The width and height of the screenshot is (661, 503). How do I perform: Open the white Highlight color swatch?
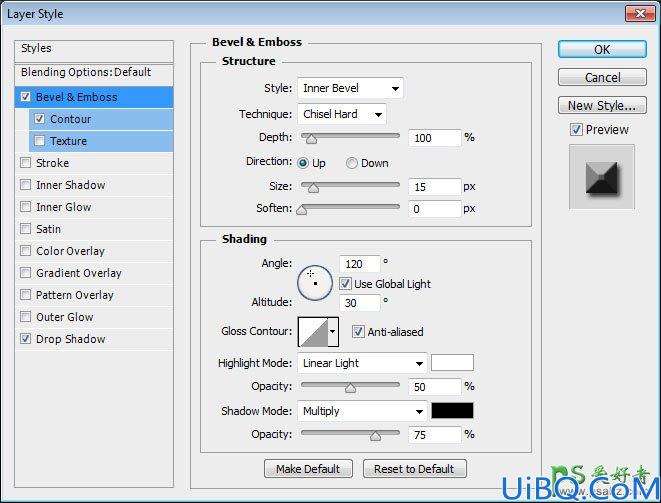452,363
